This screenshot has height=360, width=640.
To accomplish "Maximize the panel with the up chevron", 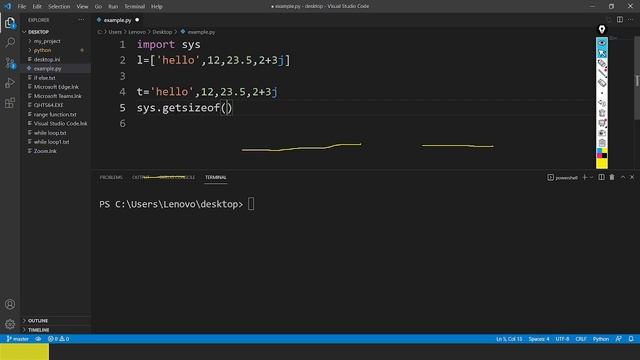I will tap(622, 177).
